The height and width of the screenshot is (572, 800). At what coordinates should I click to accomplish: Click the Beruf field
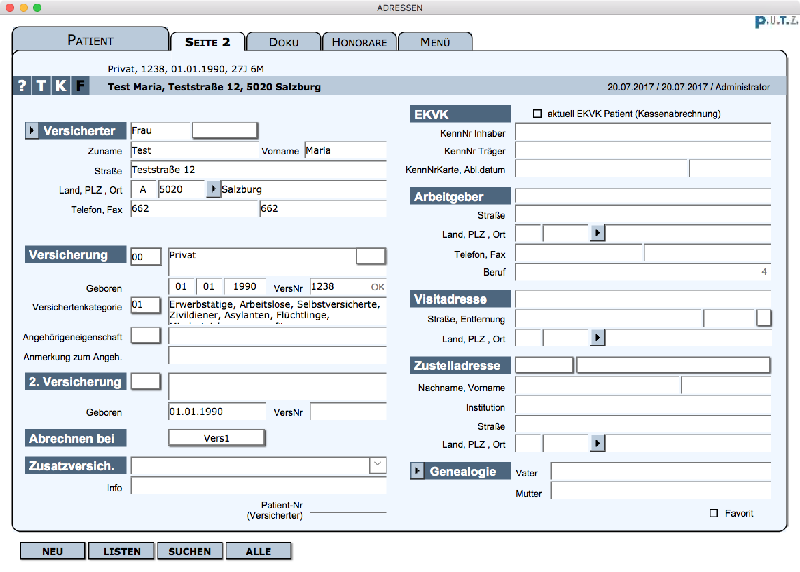(643, 272)
